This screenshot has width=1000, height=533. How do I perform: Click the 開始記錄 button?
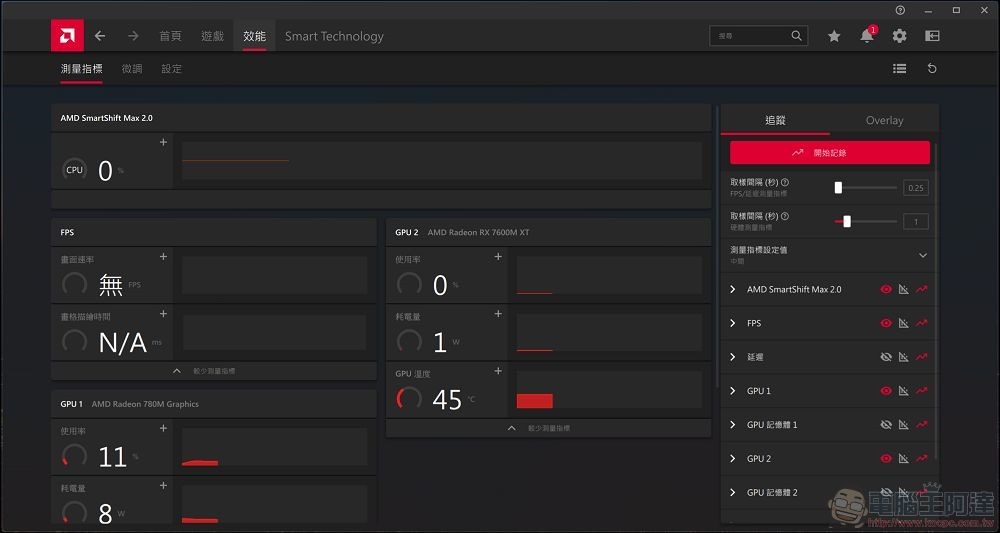[830, 153]
